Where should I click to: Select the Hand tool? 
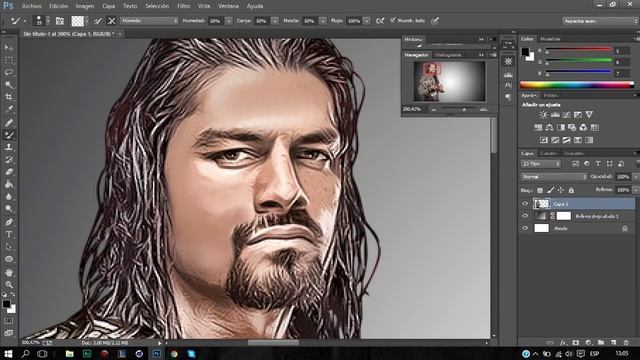click(9, 272)
